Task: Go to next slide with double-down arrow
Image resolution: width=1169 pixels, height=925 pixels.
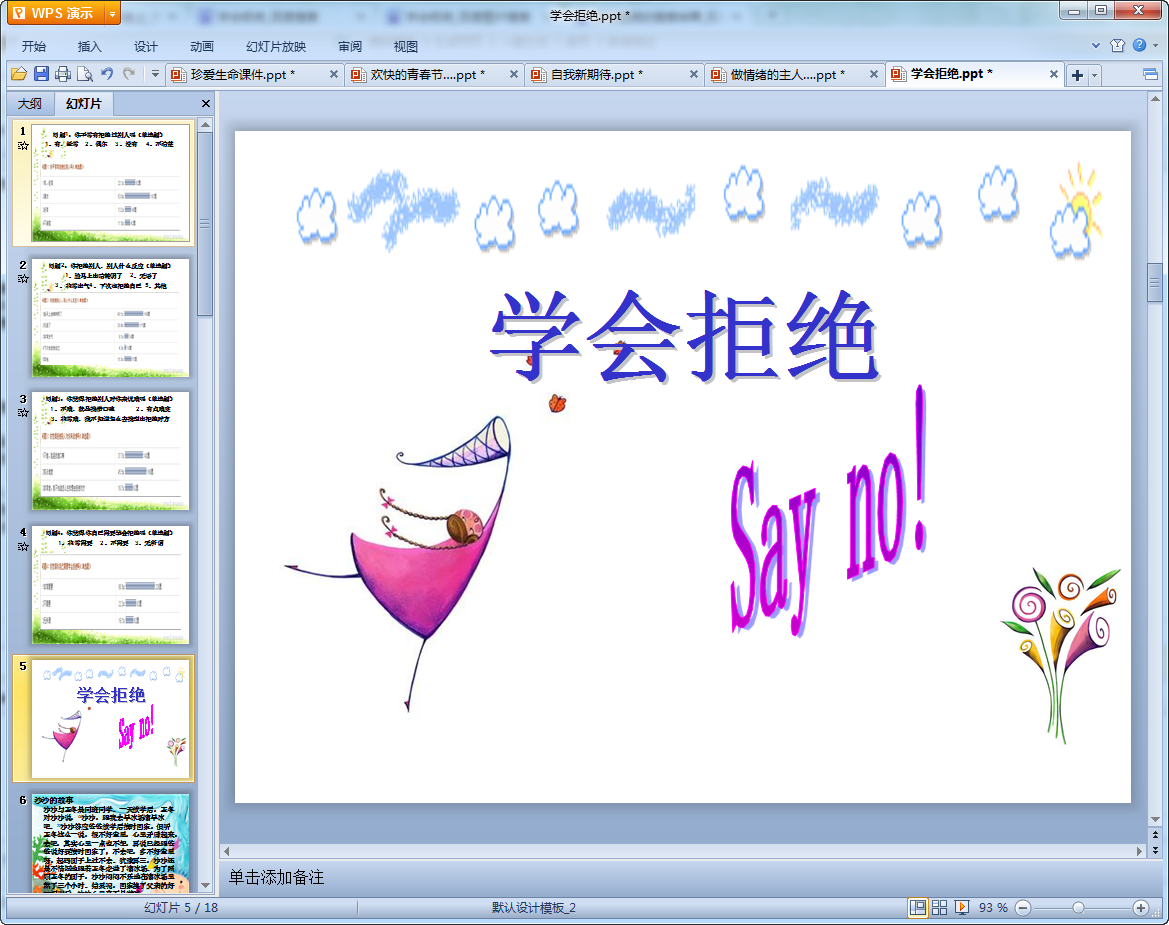Action: (1155, 850)
